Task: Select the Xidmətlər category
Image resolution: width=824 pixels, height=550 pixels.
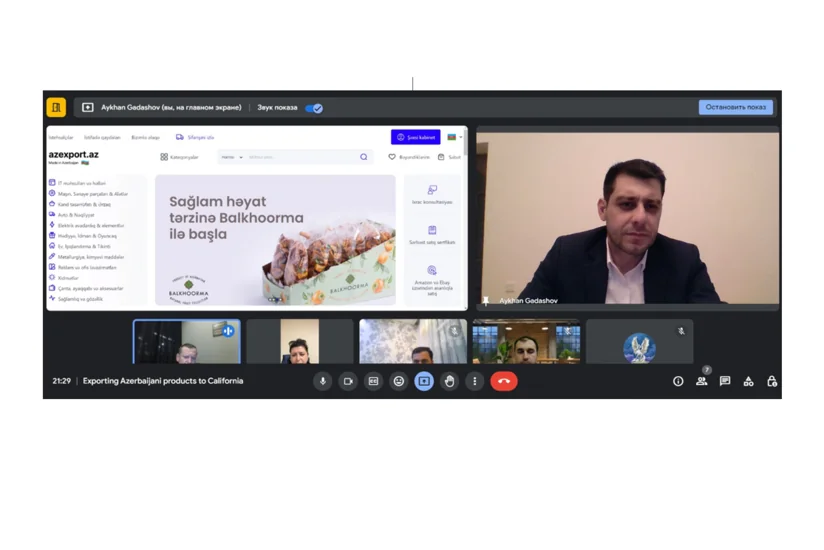Action: [64, 278]
